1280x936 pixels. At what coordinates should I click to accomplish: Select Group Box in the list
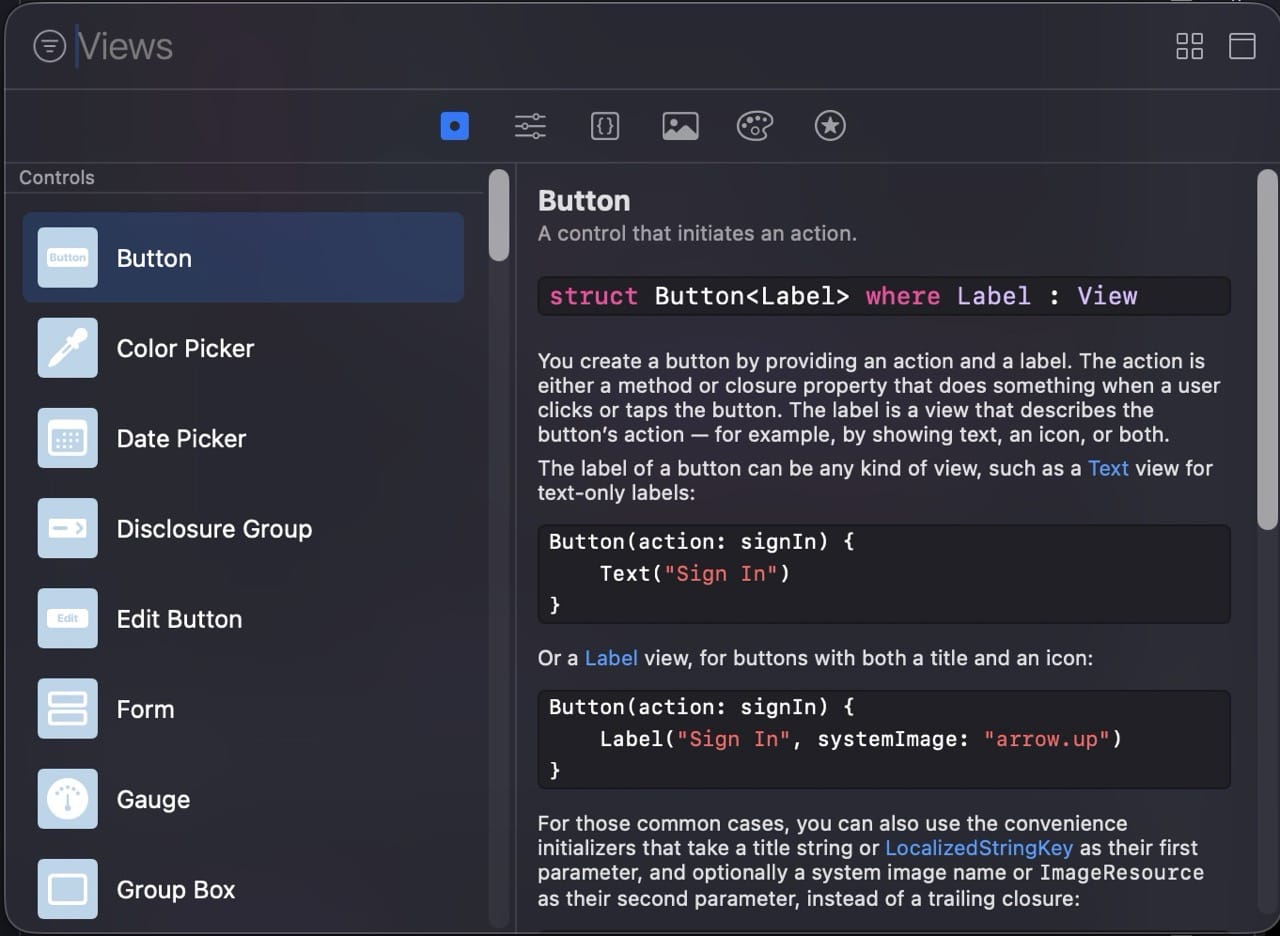tap(243, 889)
